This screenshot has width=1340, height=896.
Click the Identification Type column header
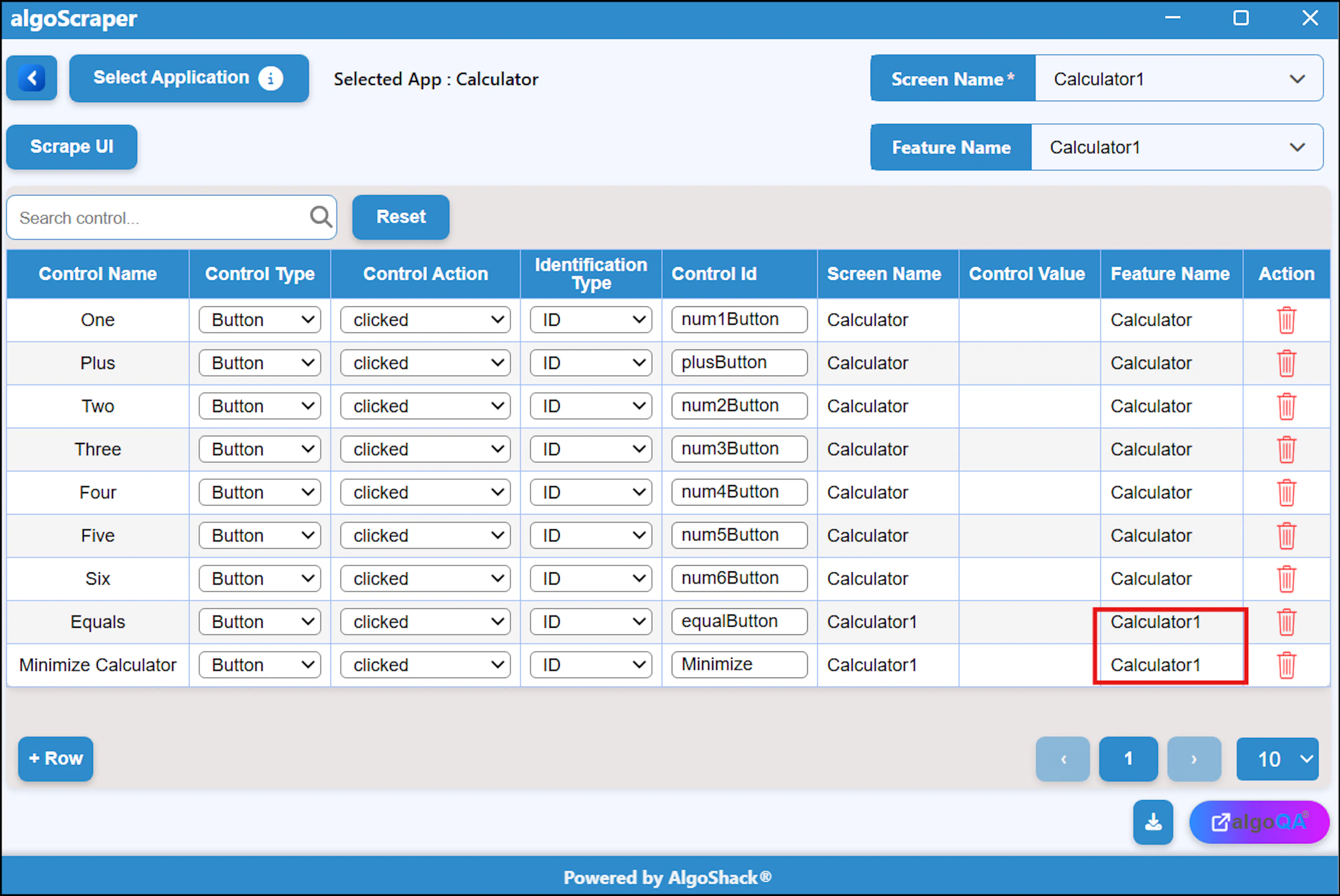[590, 274]
